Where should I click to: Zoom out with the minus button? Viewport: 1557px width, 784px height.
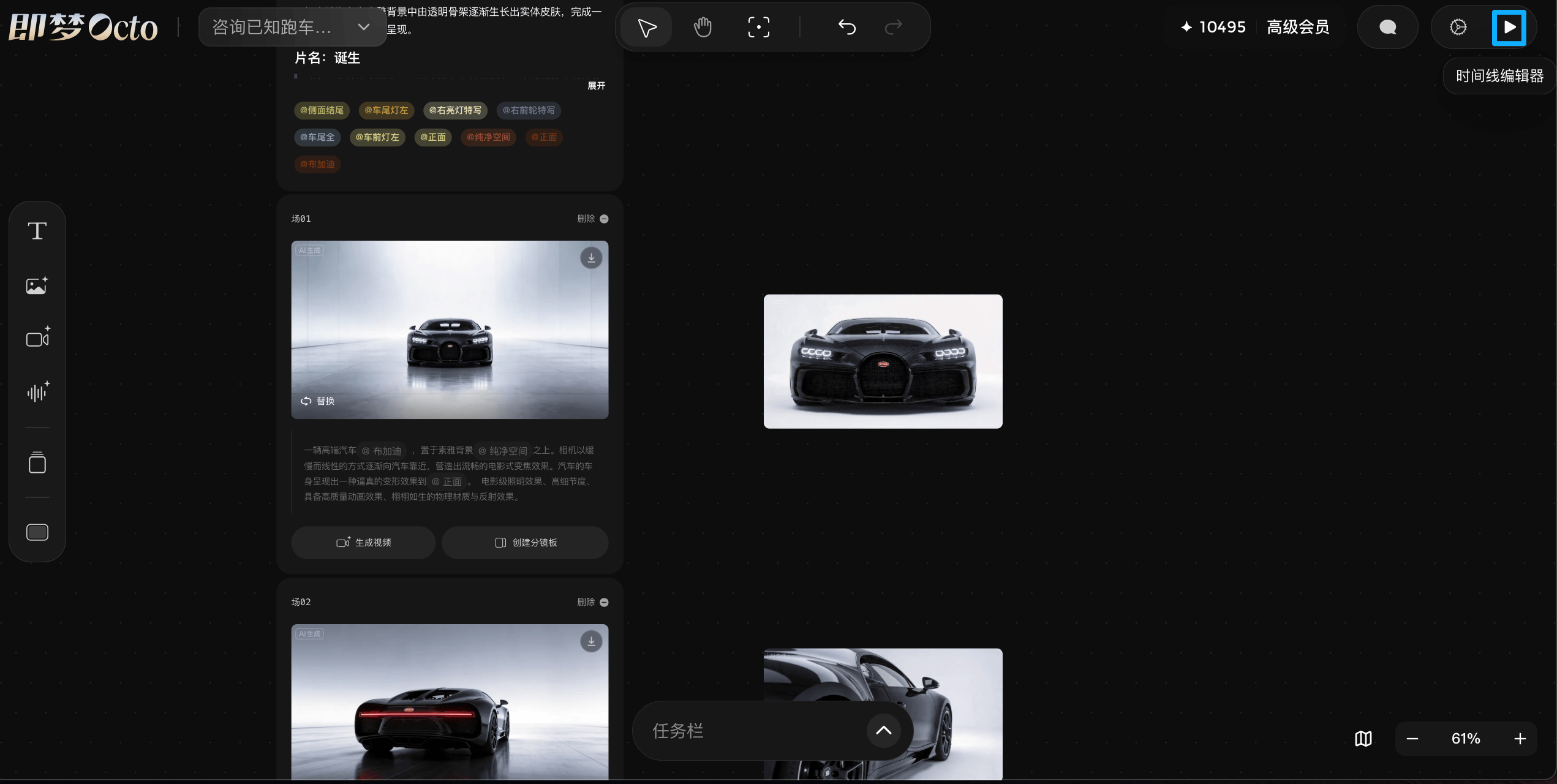pyautogui.click(x=1412, y=739)
